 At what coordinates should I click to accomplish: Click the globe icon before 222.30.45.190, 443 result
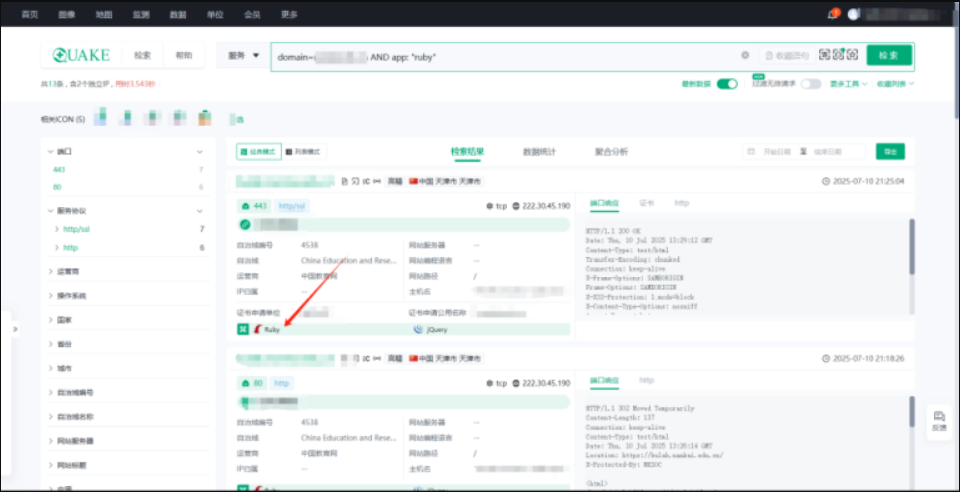[516, 206]
